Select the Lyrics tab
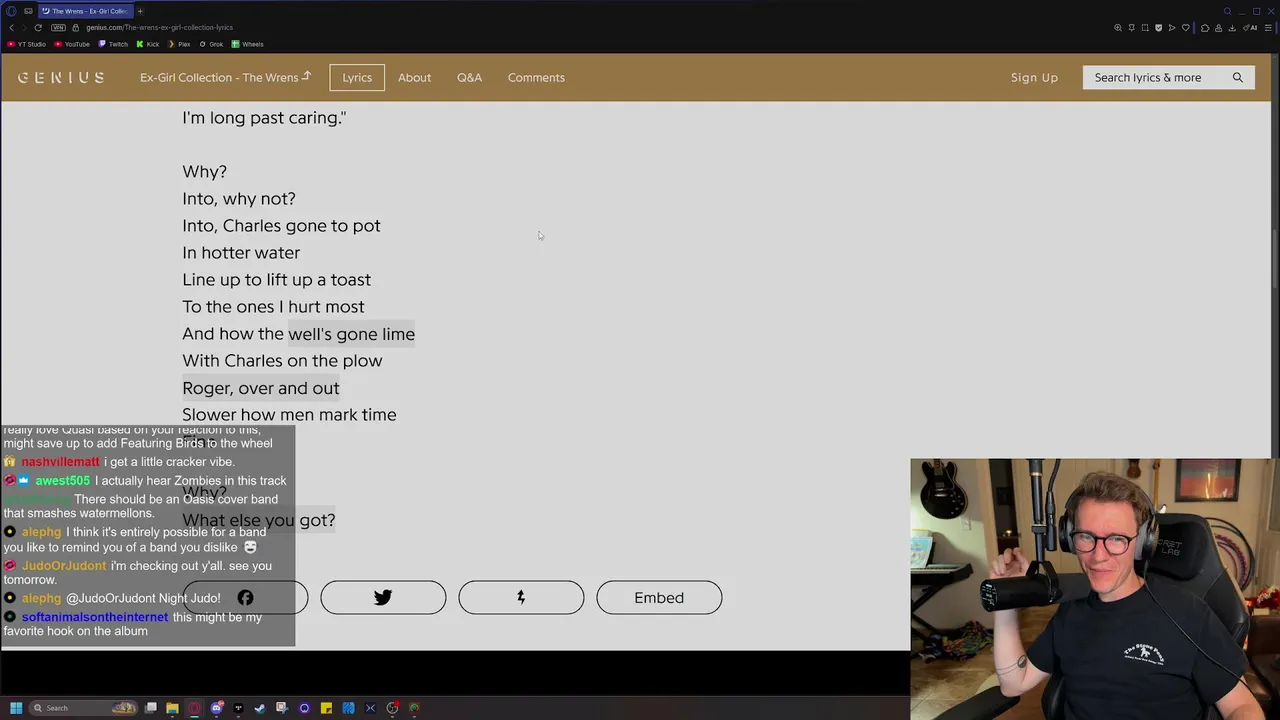Image resolution: width=1280 pixels, height=720 pixels. click(357, 77)
